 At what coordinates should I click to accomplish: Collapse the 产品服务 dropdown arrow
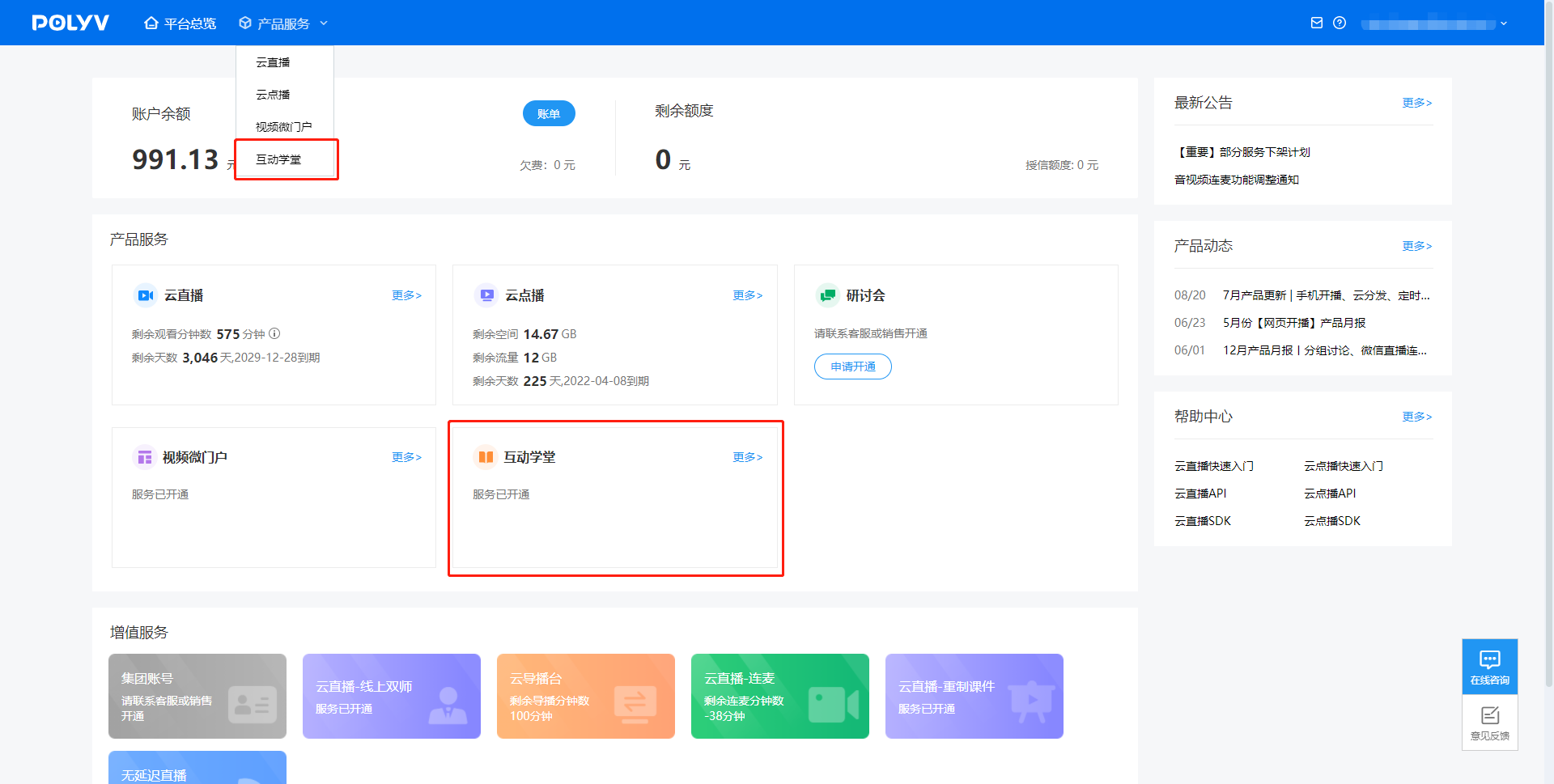324,23
